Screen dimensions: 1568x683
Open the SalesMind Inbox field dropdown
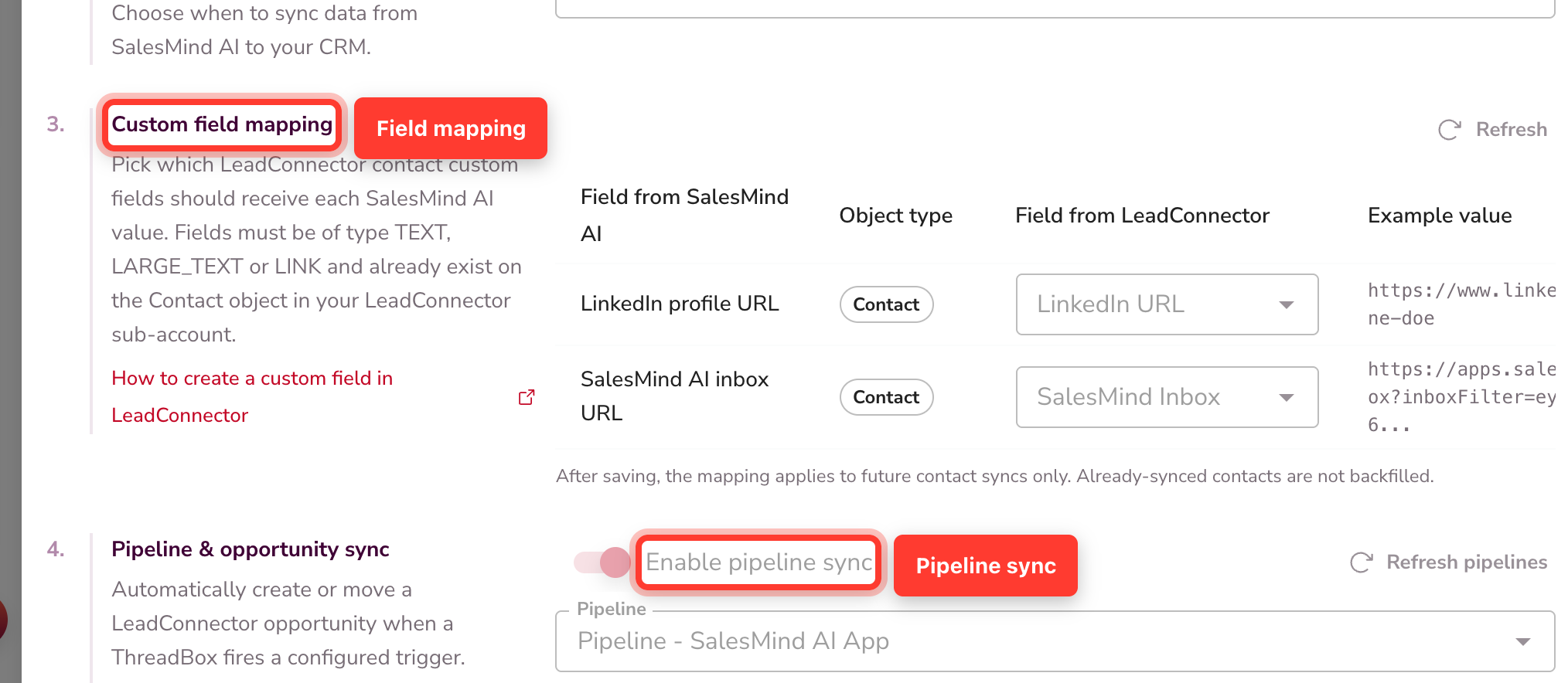tap(1167, 397)
